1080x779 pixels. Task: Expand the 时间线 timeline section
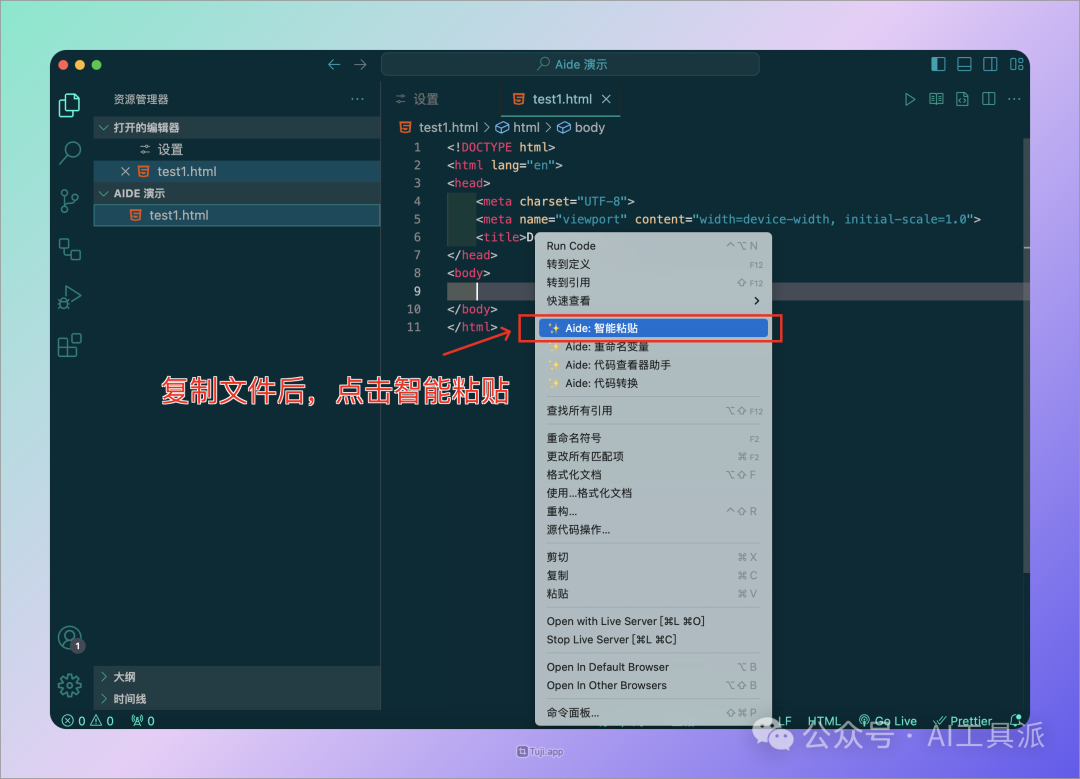(x=236, y=699)
